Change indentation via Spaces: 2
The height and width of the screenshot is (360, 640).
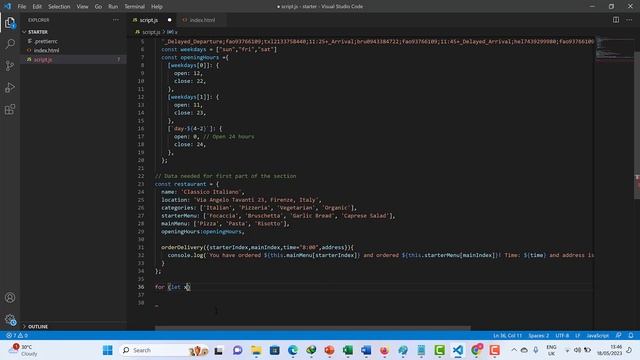click(x=538, y=336)
